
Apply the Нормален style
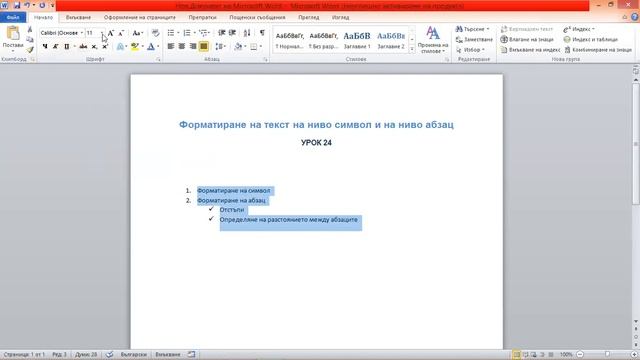[x=289, y=40]
